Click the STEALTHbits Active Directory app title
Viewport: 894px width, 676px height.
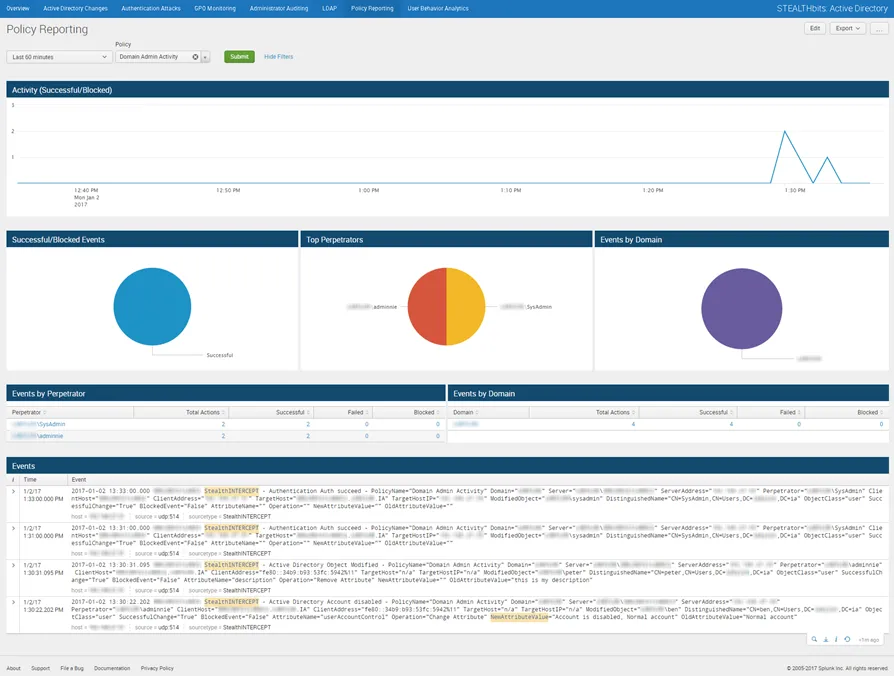832,9
